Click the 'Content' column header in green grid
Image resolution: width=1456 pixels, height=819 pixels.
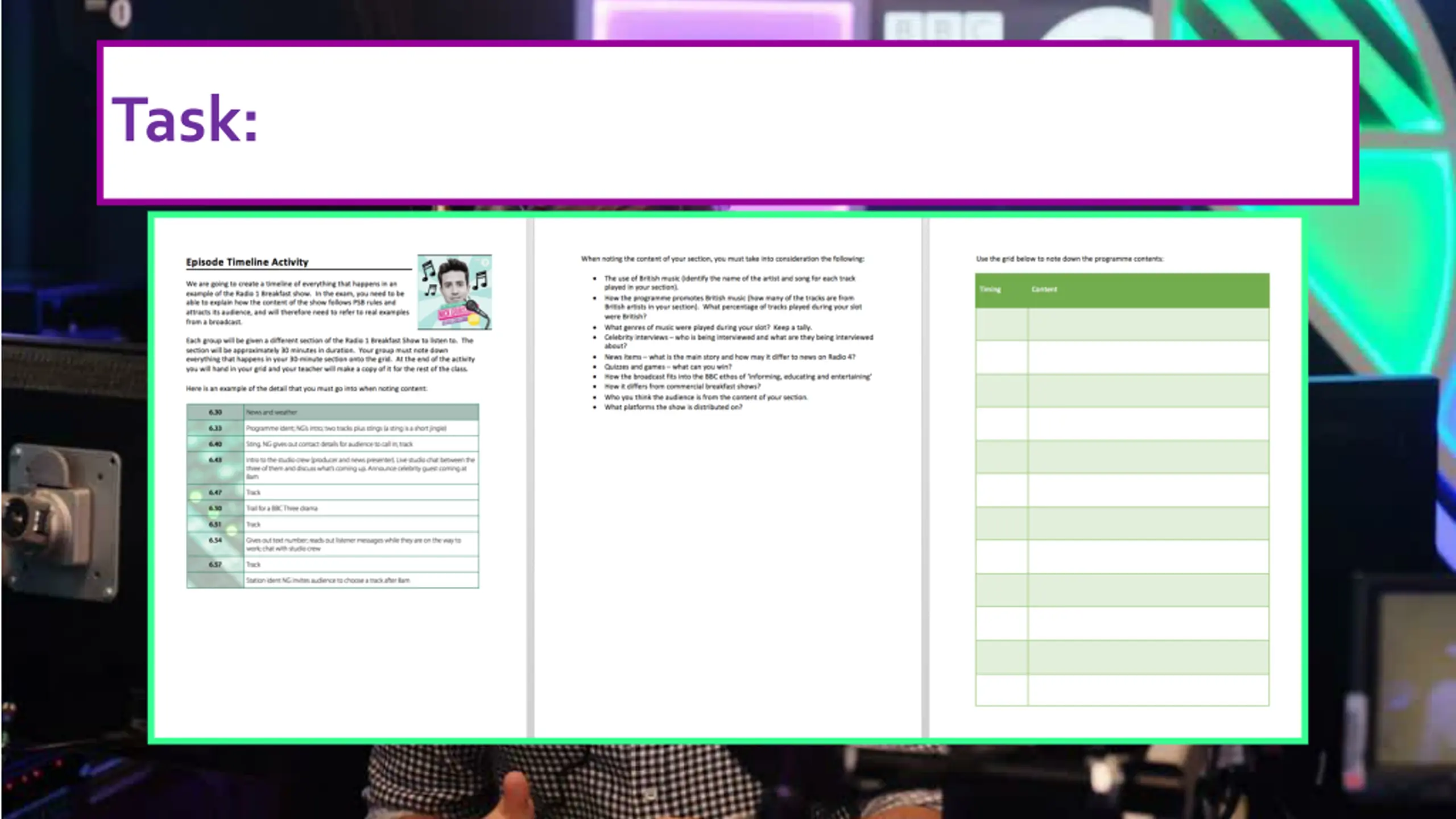[x=1044, y=289]
